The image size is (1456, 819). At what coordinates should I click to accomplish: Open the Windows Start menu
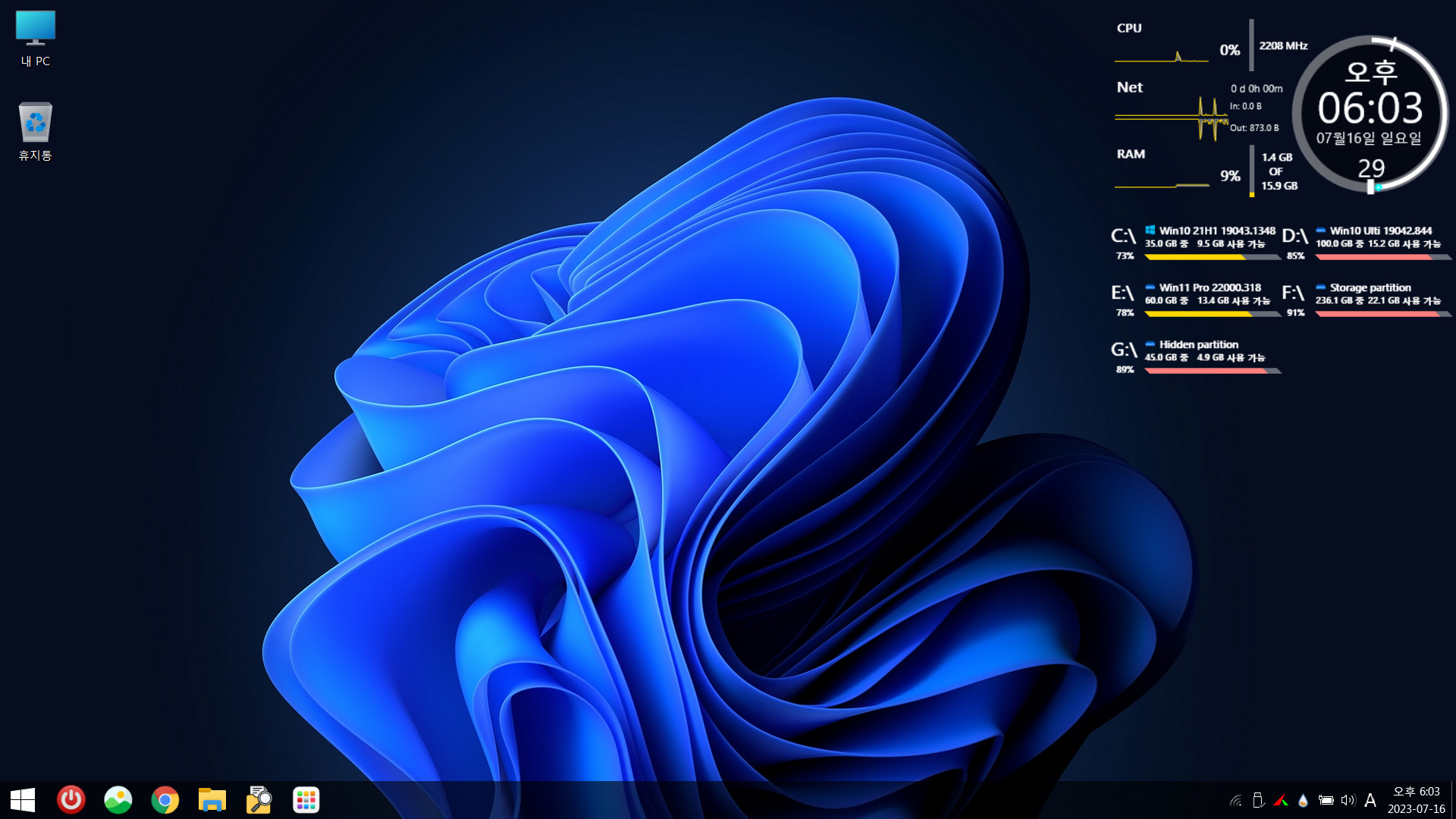pos(23,800)
